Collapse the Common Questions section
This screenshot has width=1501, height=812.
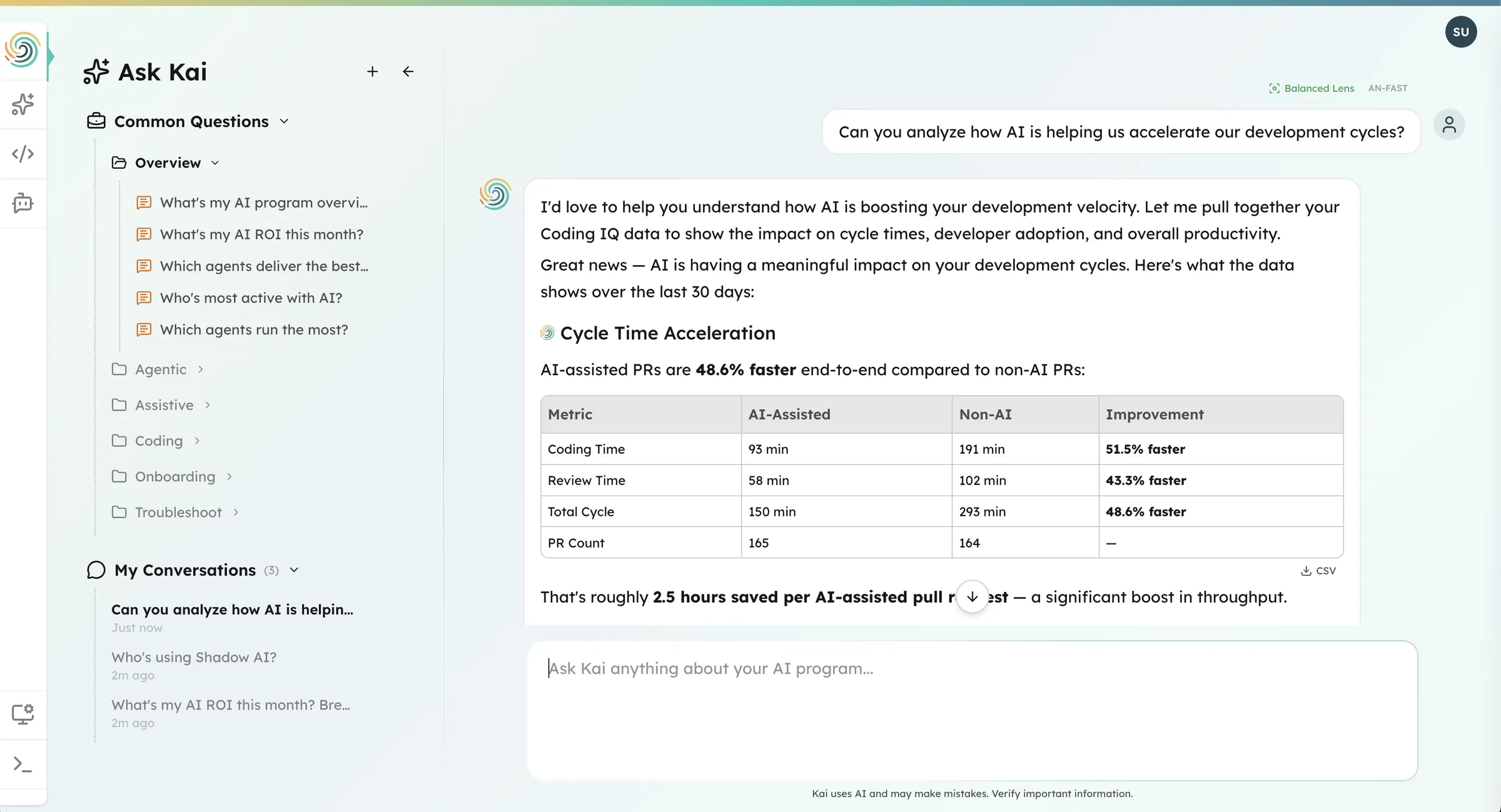[x=285, y=121]
